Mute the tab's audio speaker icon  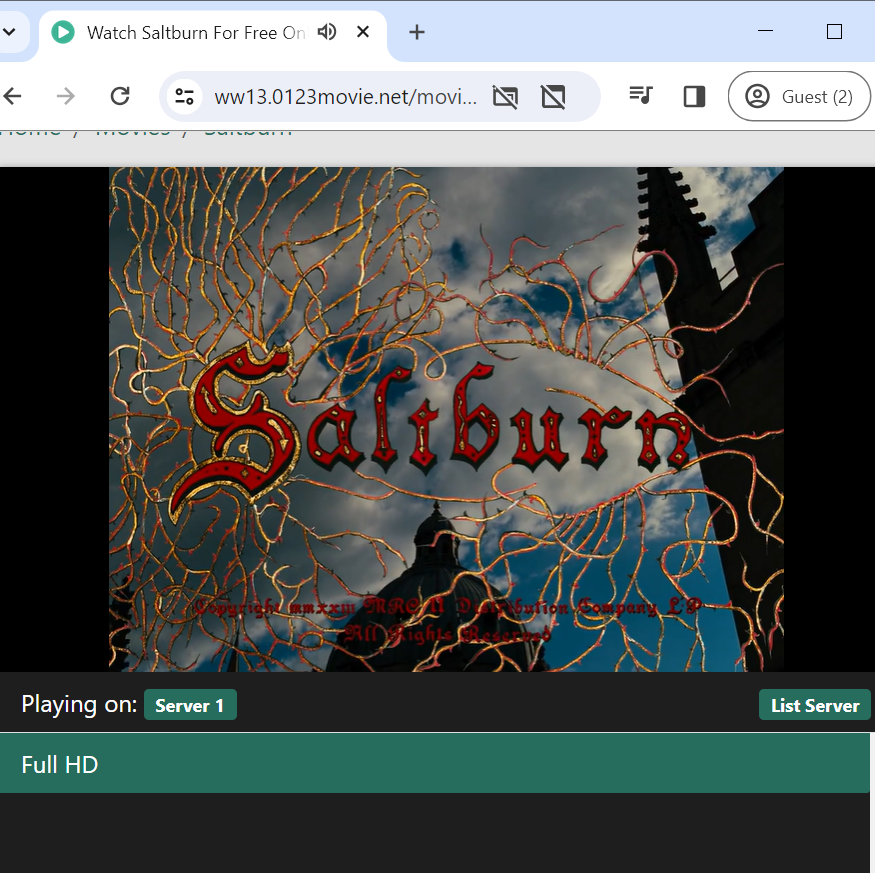(x=327, y=32)
